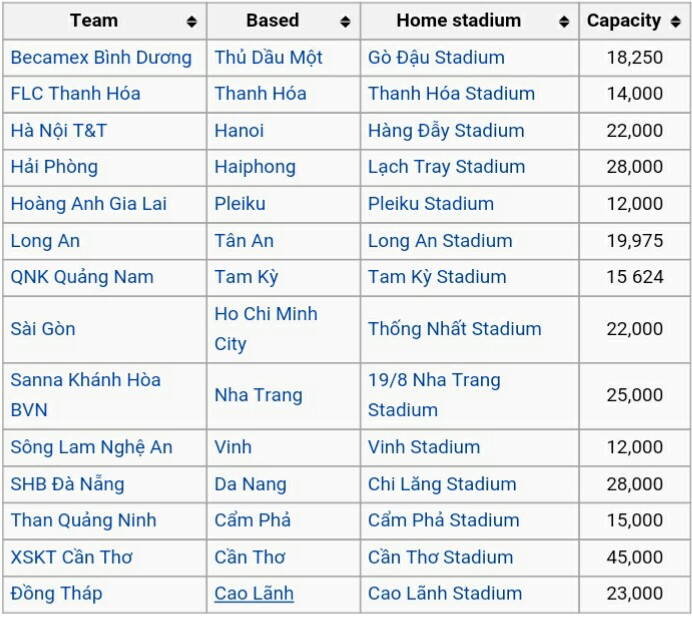Open the Becamex Bình Dương team link
The image size is (692, 621).
101,57
